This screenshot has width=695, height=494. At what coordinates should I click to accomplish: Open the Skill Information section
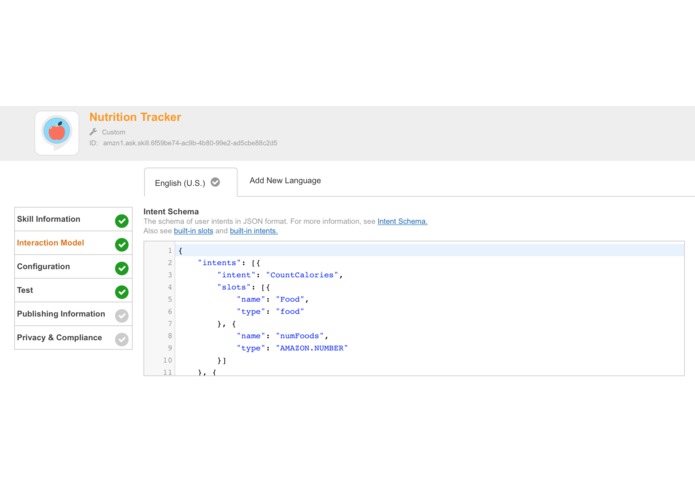[74, 219]
